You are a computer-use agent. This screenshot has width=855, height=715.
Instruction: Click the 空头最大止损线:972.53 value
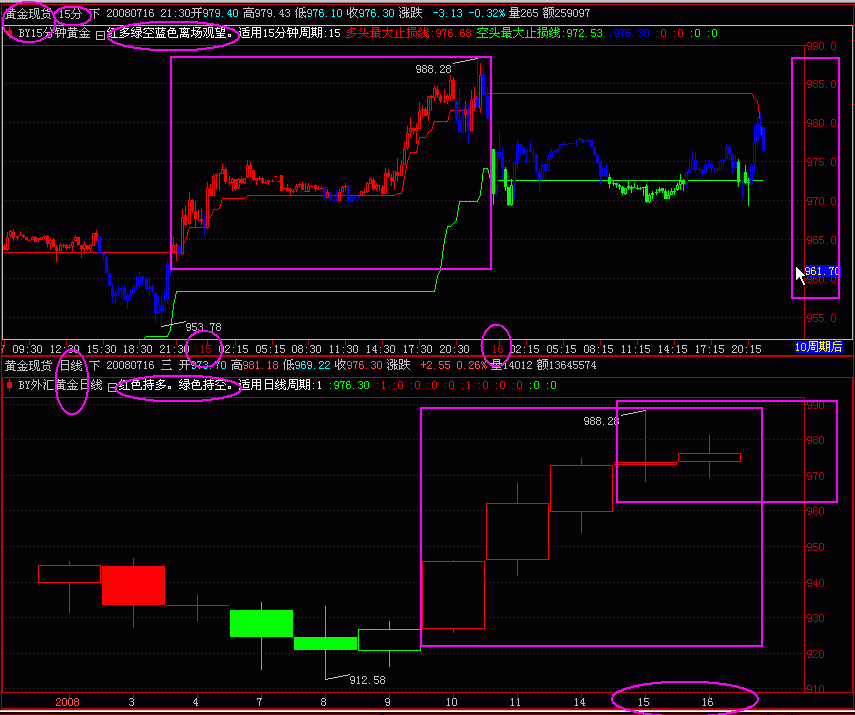coord(539,33)
